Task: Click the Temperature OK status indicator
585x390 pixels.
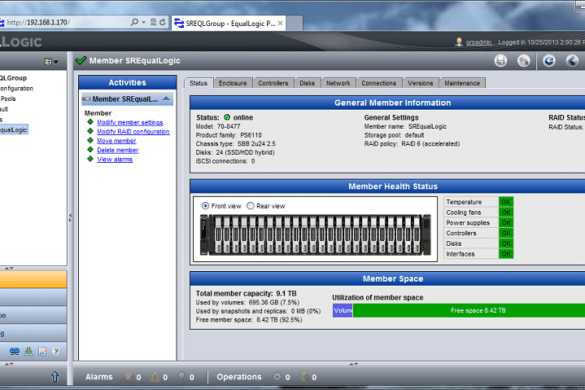Action: point(506,202)
